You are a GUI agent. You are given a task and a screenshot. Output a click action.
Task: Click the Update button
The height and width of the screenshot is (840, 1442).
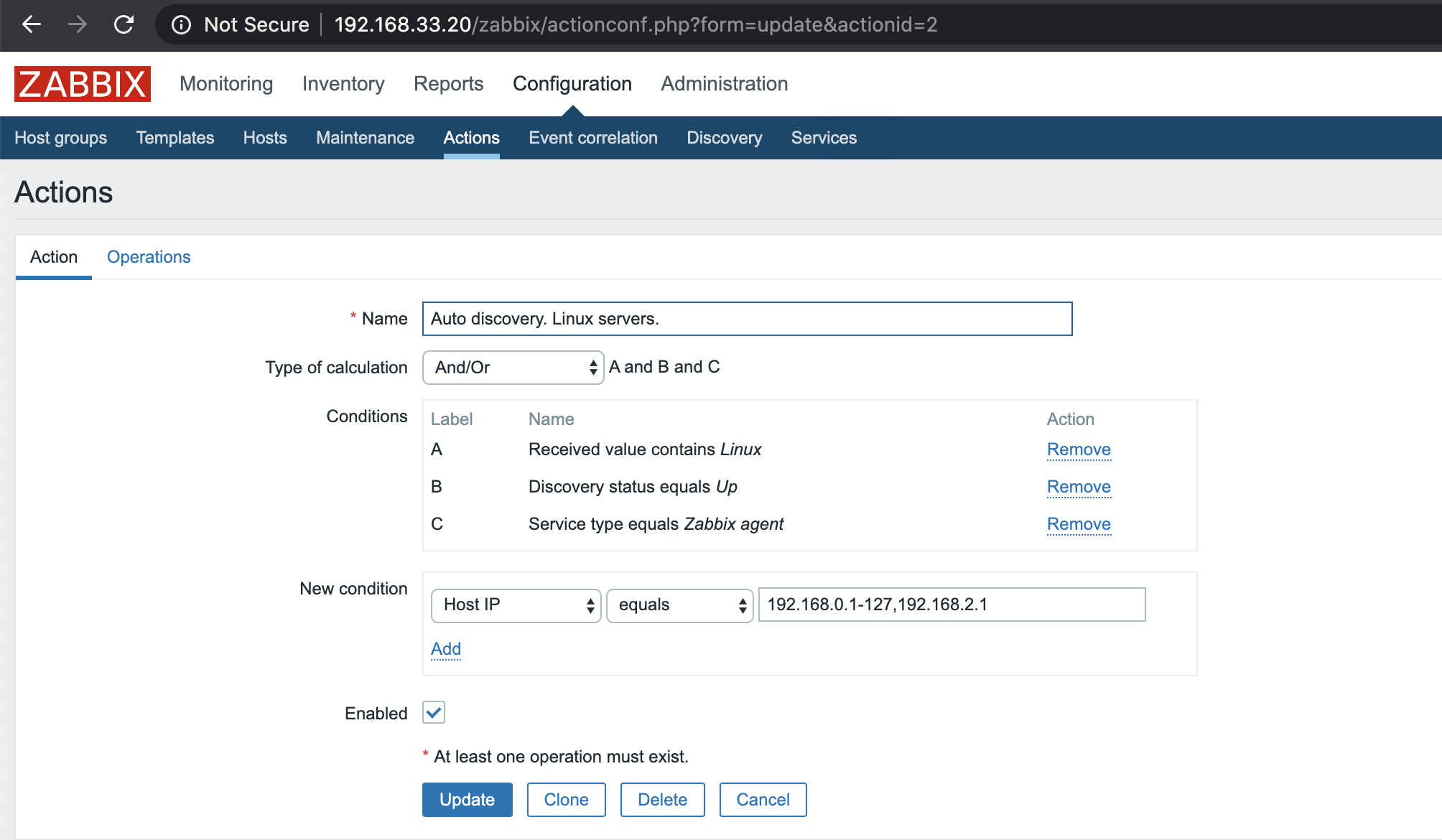pos(467,800)
